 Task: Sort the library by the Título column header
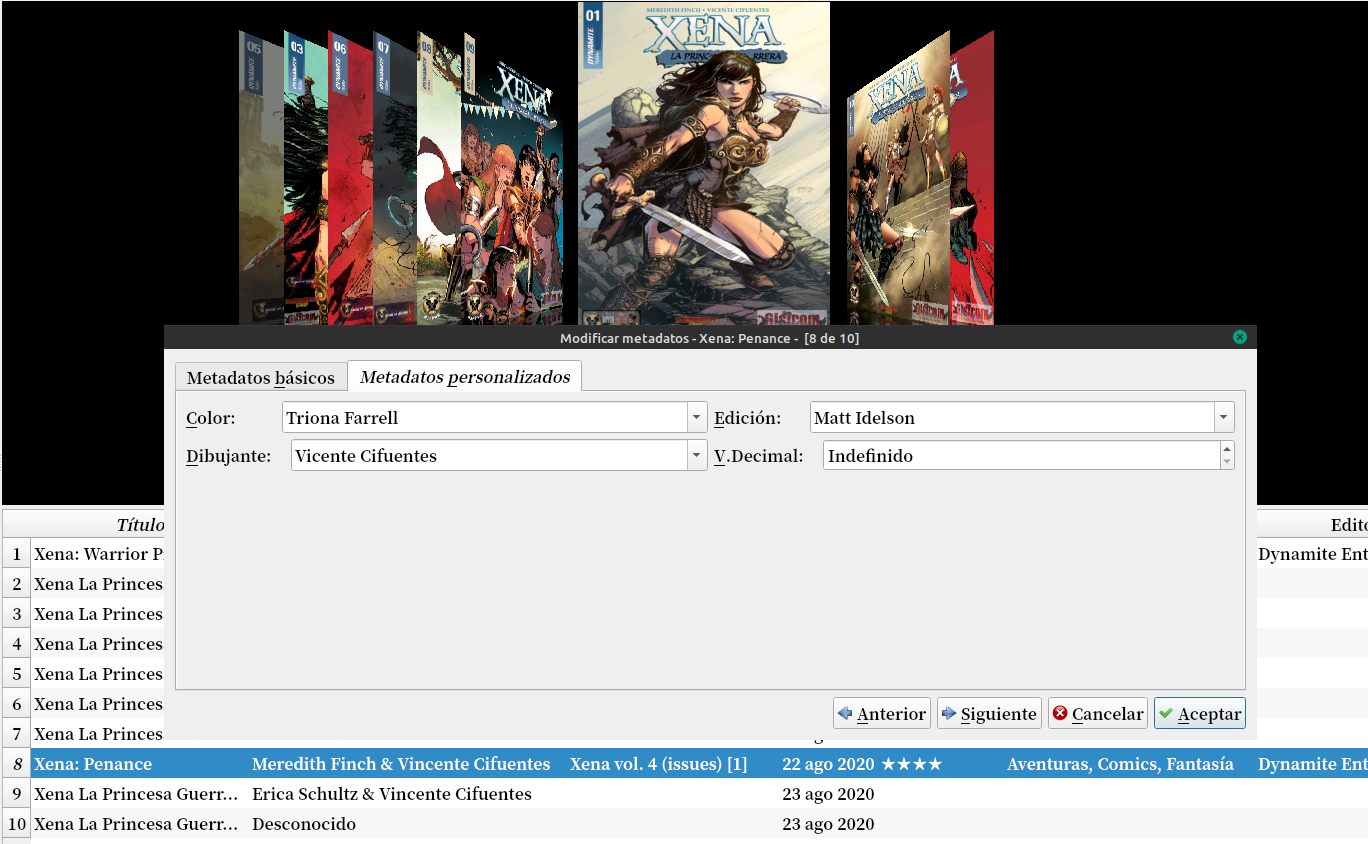[140, 525]
